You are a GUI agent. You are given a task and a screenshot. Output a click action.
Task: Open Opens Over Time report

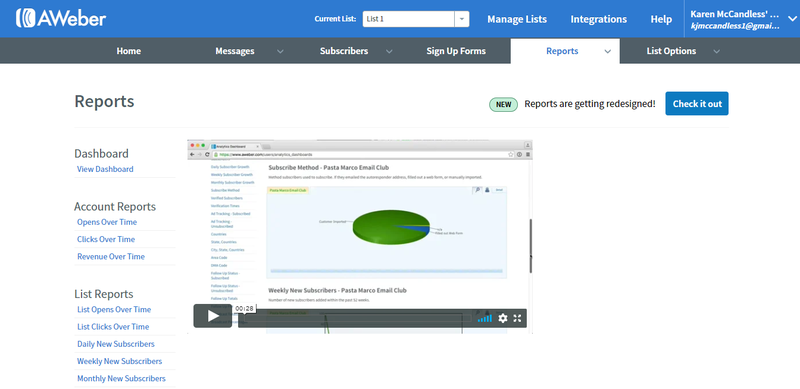coord(107,222)
